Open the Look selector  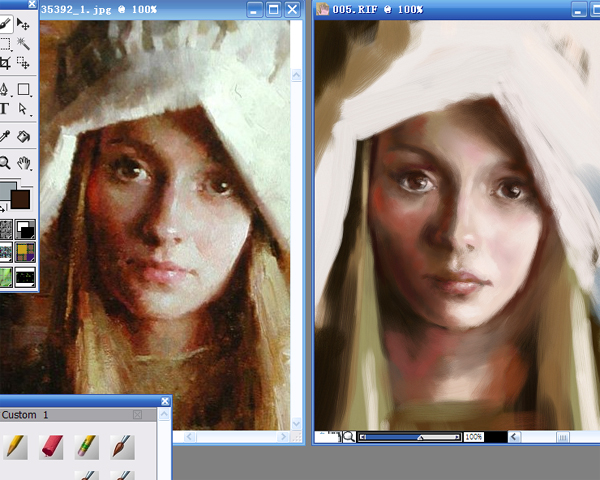(6, 277)
